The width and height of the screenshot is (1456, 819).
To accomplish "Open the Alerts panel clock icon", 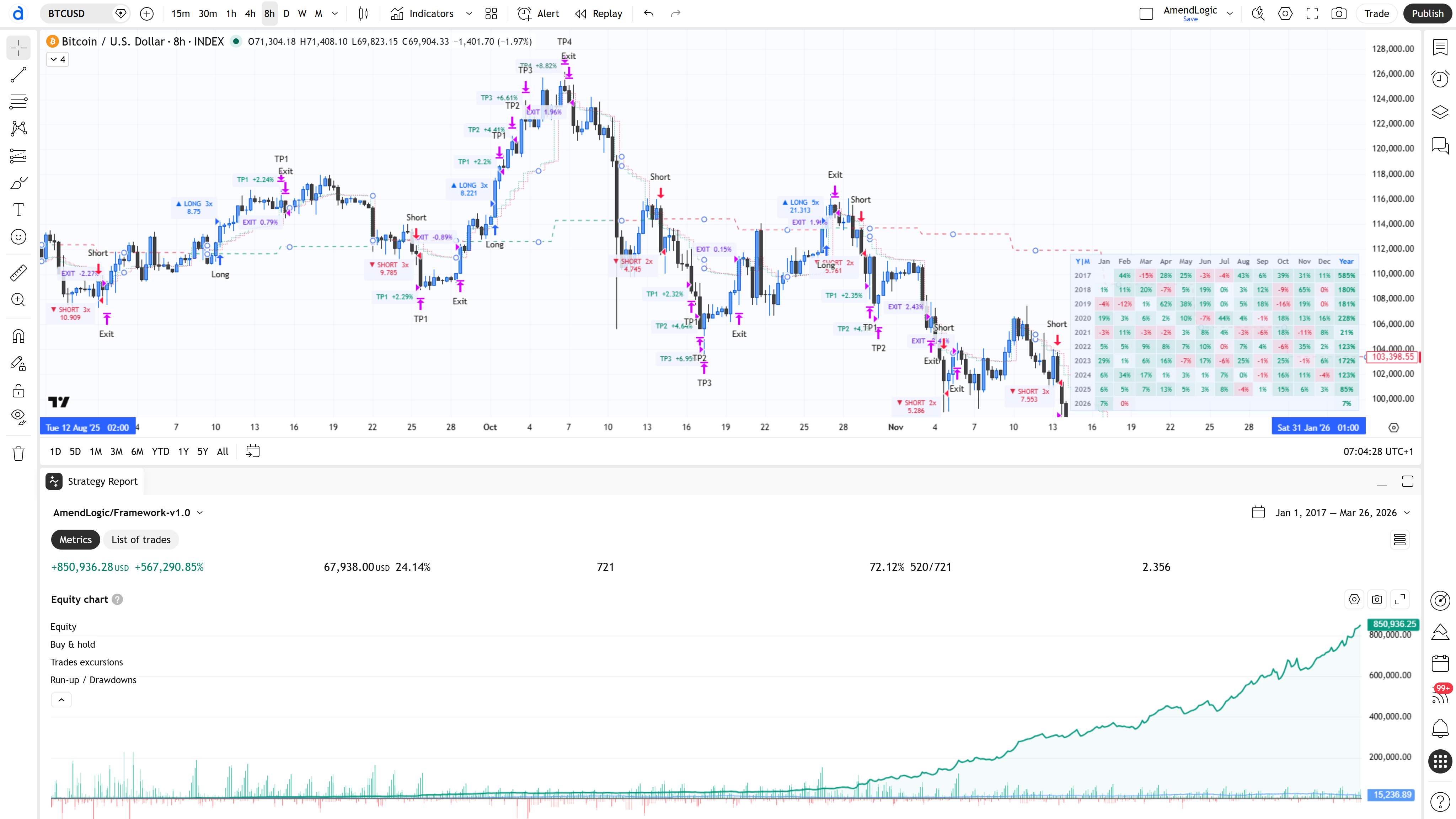I will click(1440, 79).
